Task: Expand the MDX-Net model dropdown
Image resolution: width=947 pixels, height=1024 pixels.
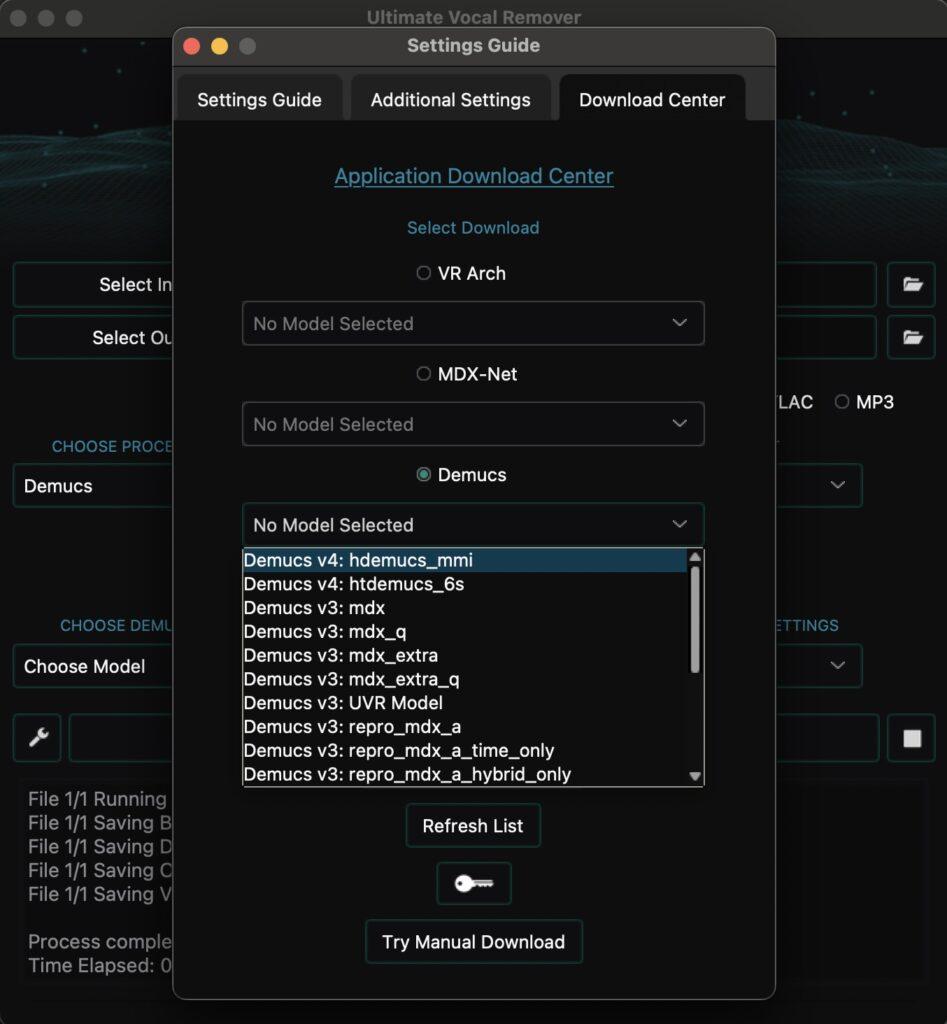Action: [473, 425]
